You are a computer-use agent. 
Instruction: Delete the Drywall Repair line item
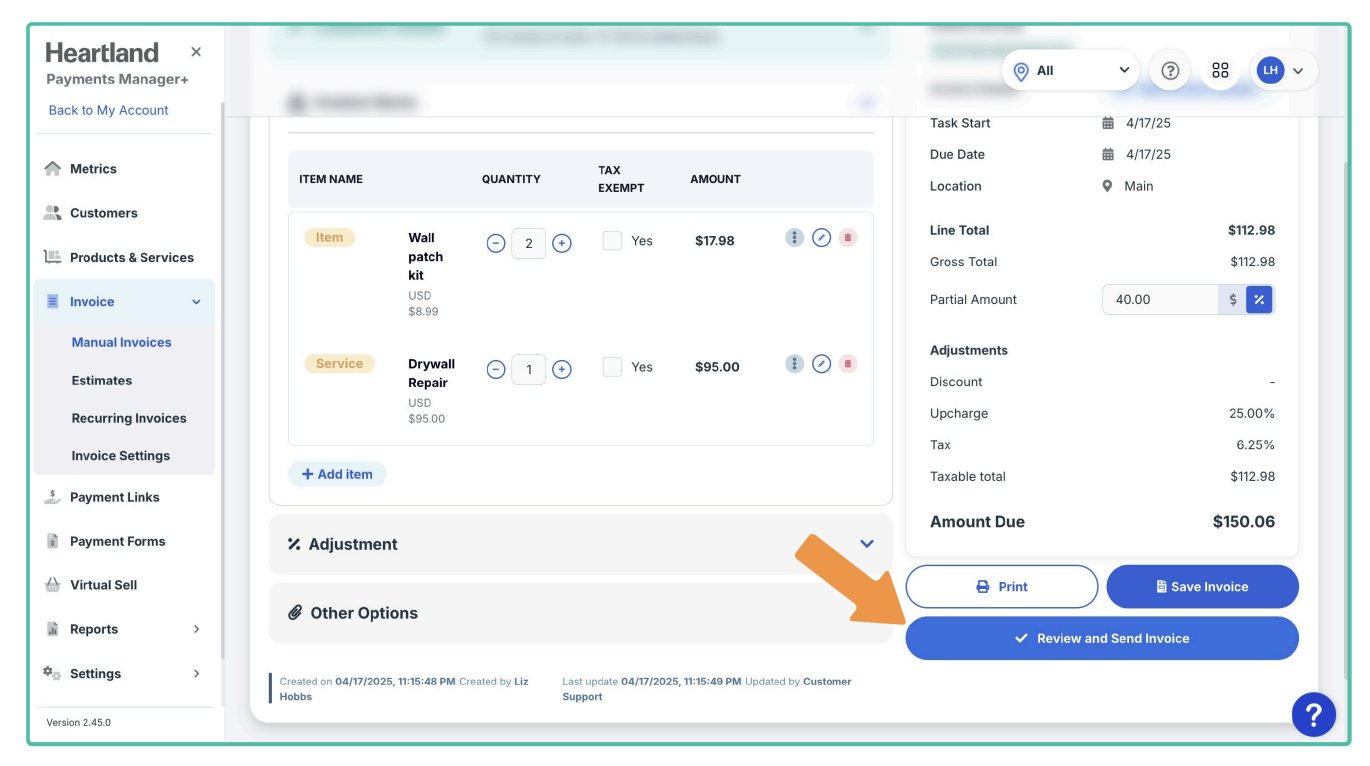[x=848, y=364]
